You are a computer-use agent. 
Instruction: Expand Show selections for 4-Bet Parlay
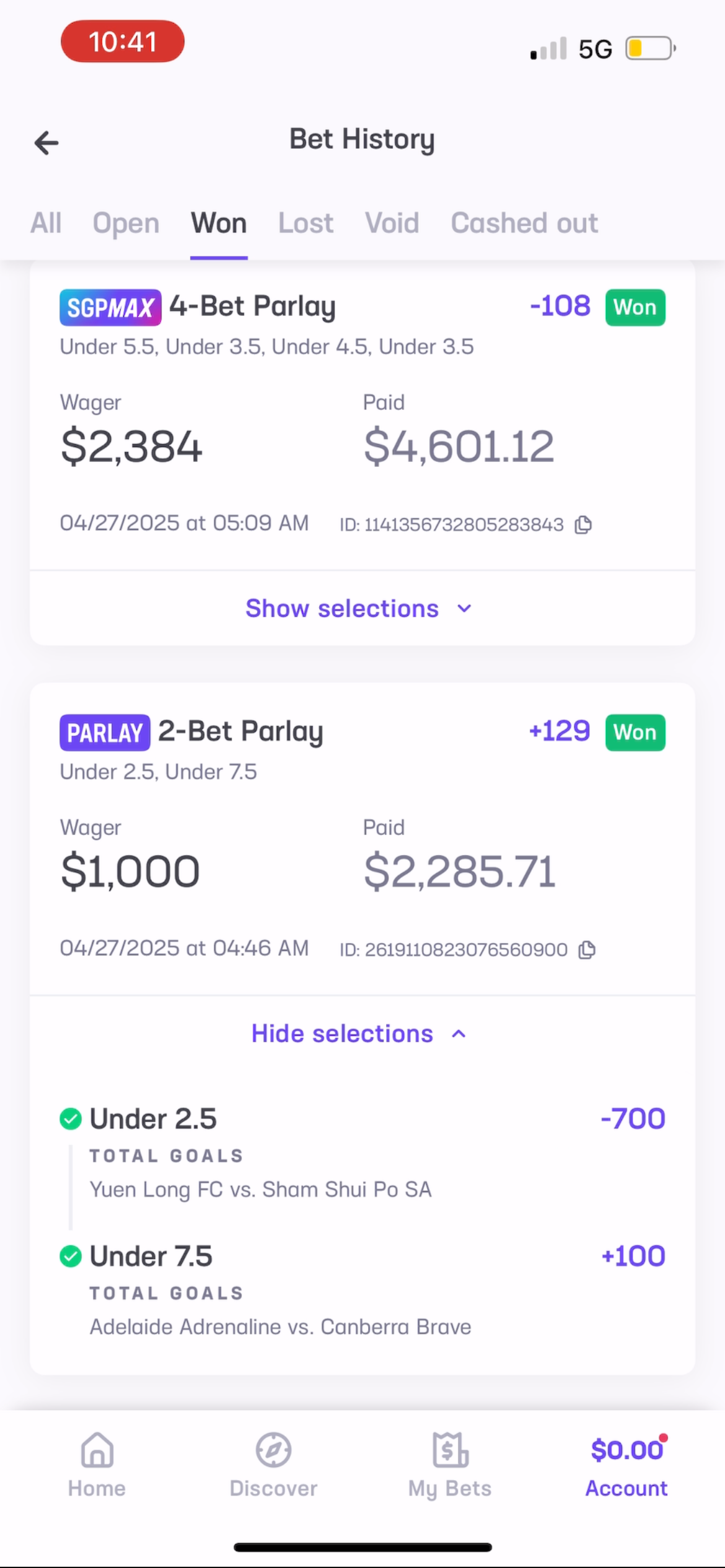pyautogui.click(x=359, y=608)
